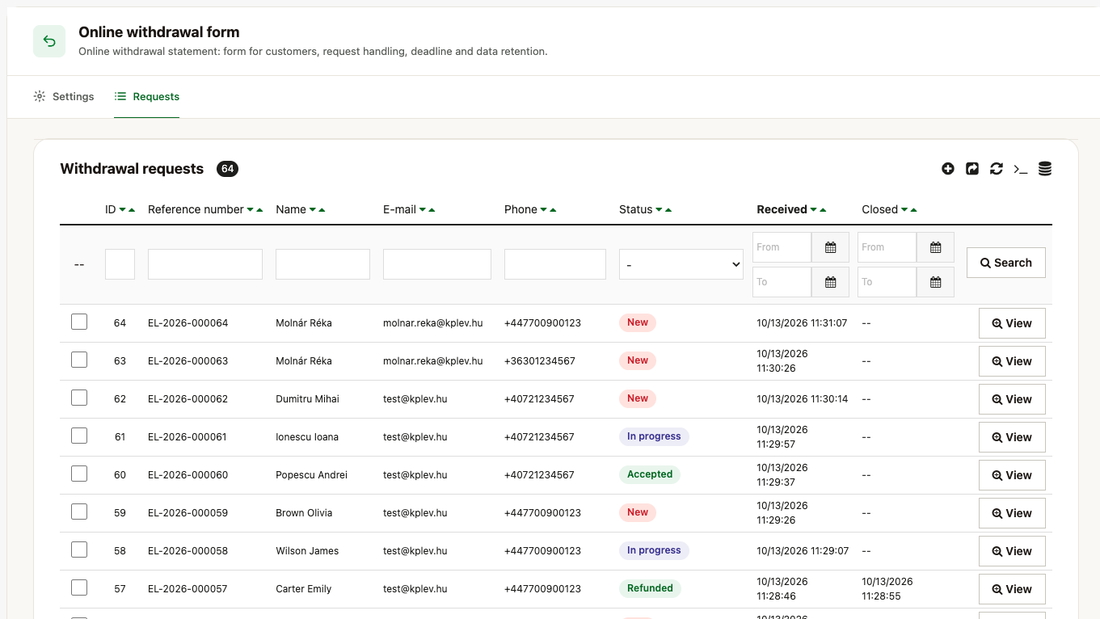Focus the ID filter field
1100x619 pixels.
[x=120, y=265]
